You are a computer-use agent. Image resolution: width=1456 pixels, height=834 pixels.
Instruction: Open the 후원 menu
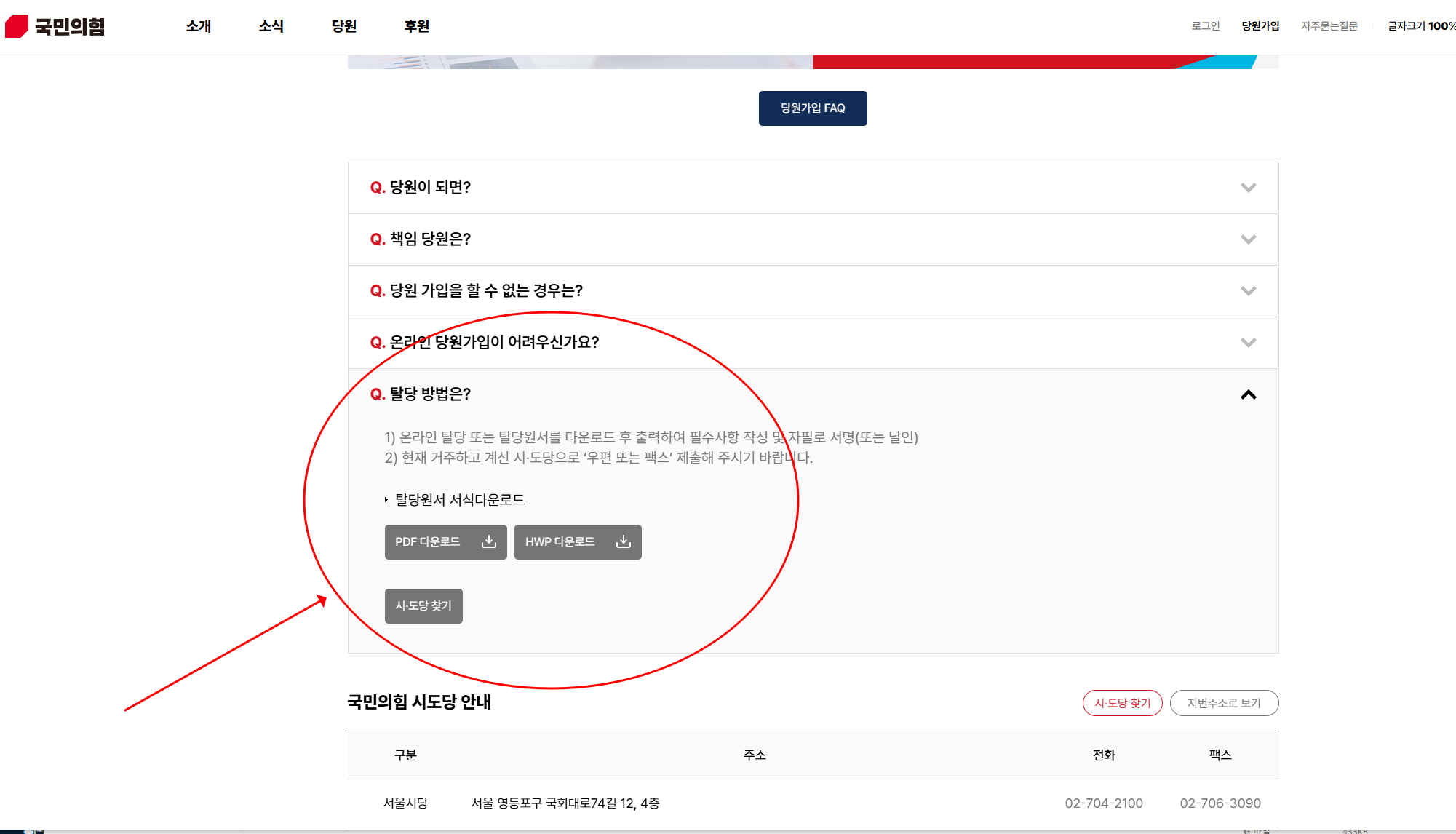[416, 26]
